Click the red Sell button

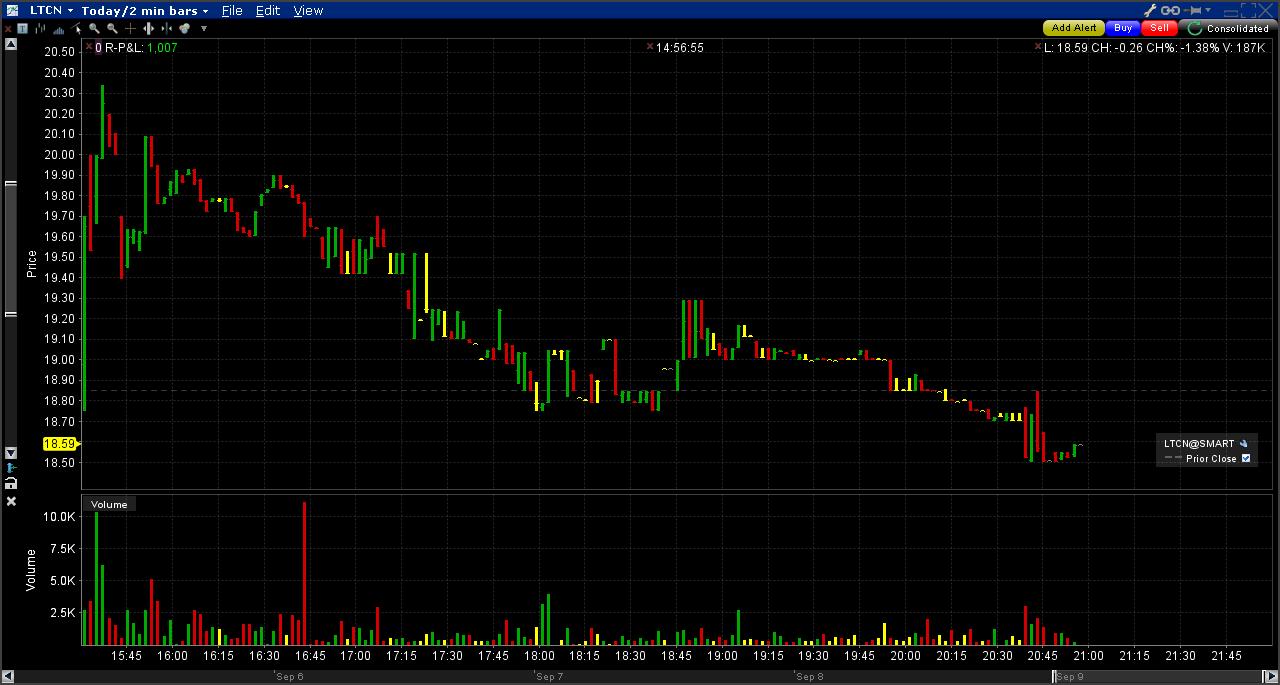click(x=1159, y=28)
